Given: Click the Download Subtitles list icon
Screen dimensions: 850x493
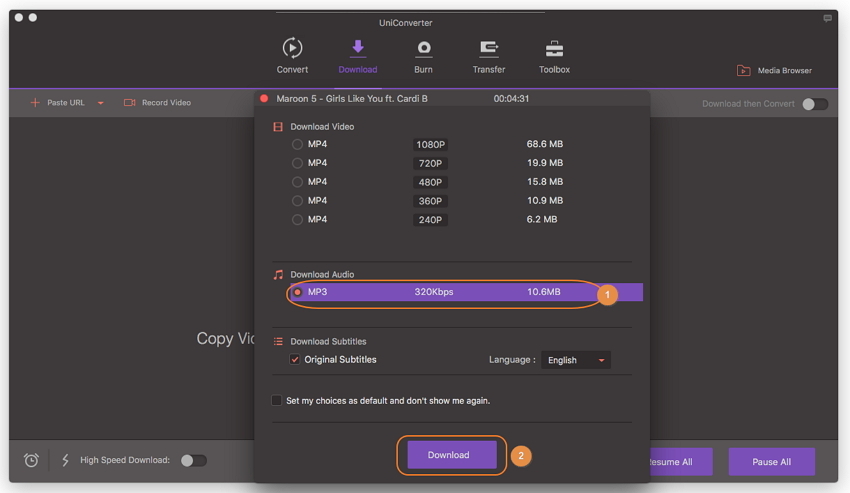Looking at the screenshot, I should 278,341.
